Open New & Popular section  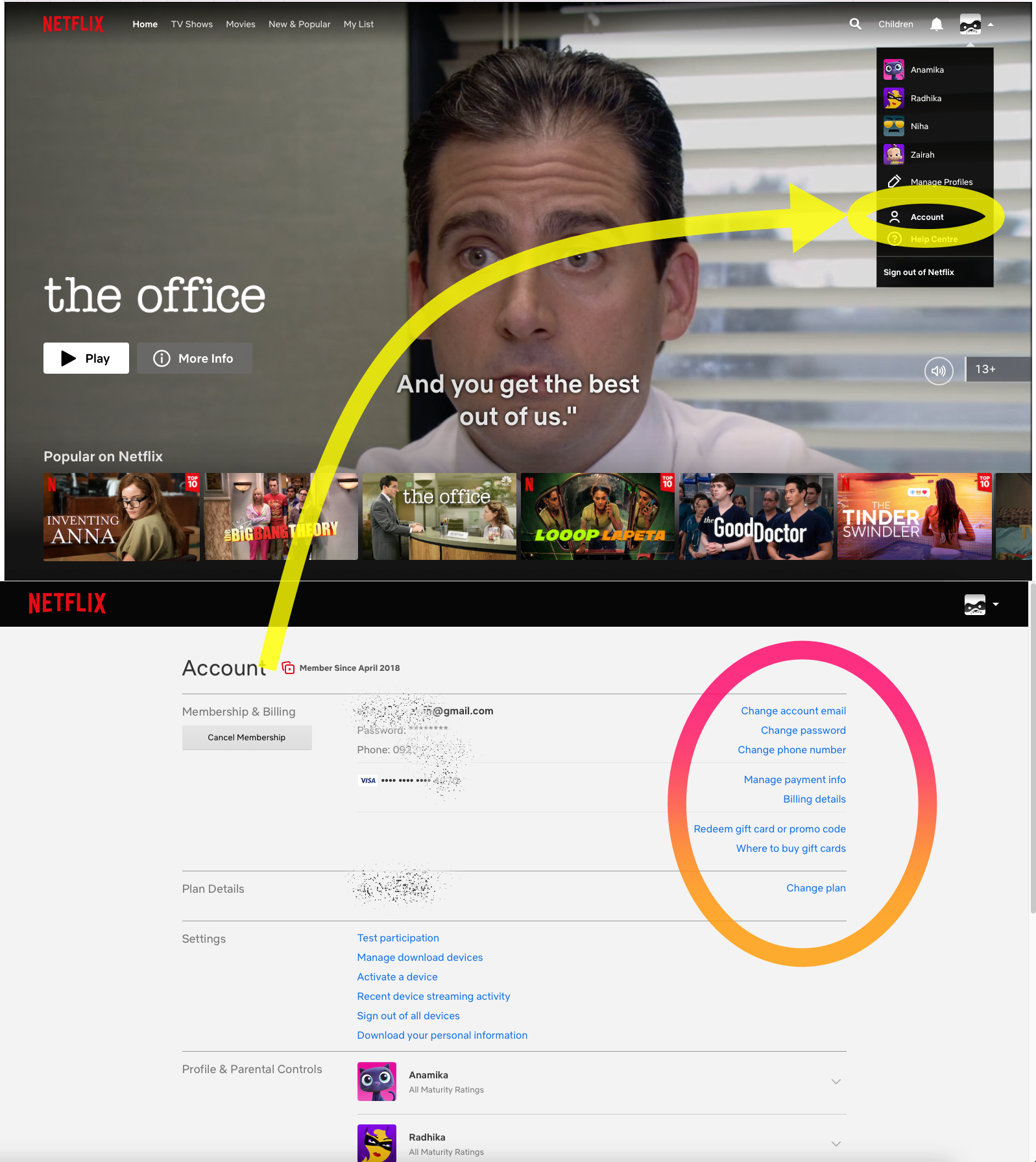click(300, 24)
